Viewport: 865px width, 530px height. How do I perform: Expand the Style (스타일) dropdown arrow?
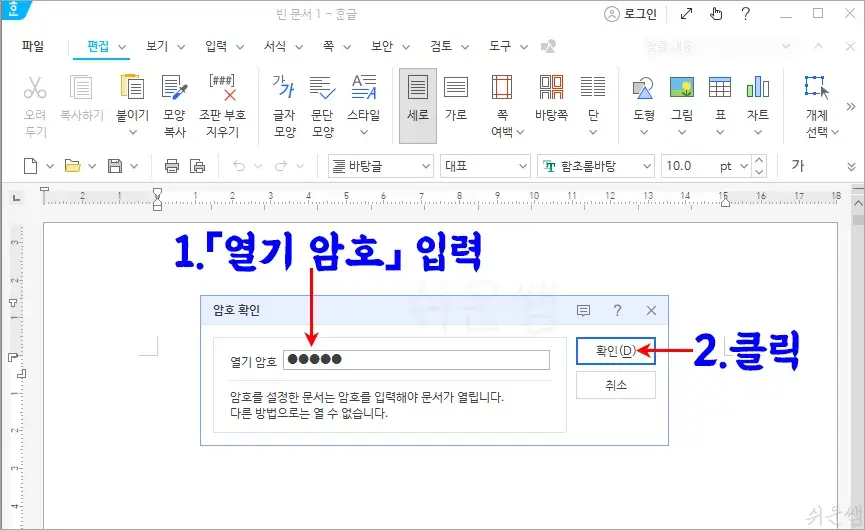[364, 132]
